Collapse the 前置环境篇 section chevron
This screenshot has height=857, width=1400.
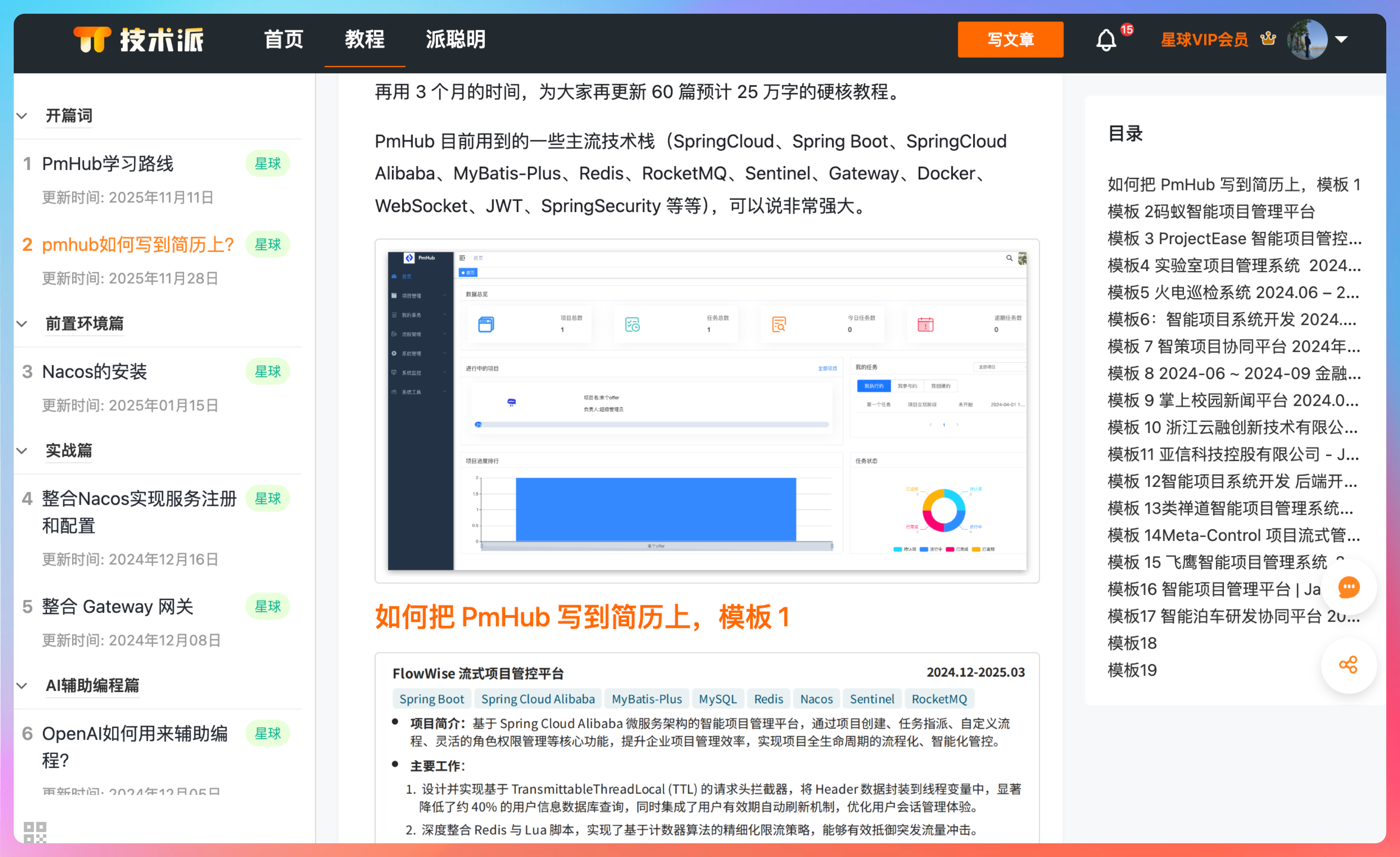point(22,324)
